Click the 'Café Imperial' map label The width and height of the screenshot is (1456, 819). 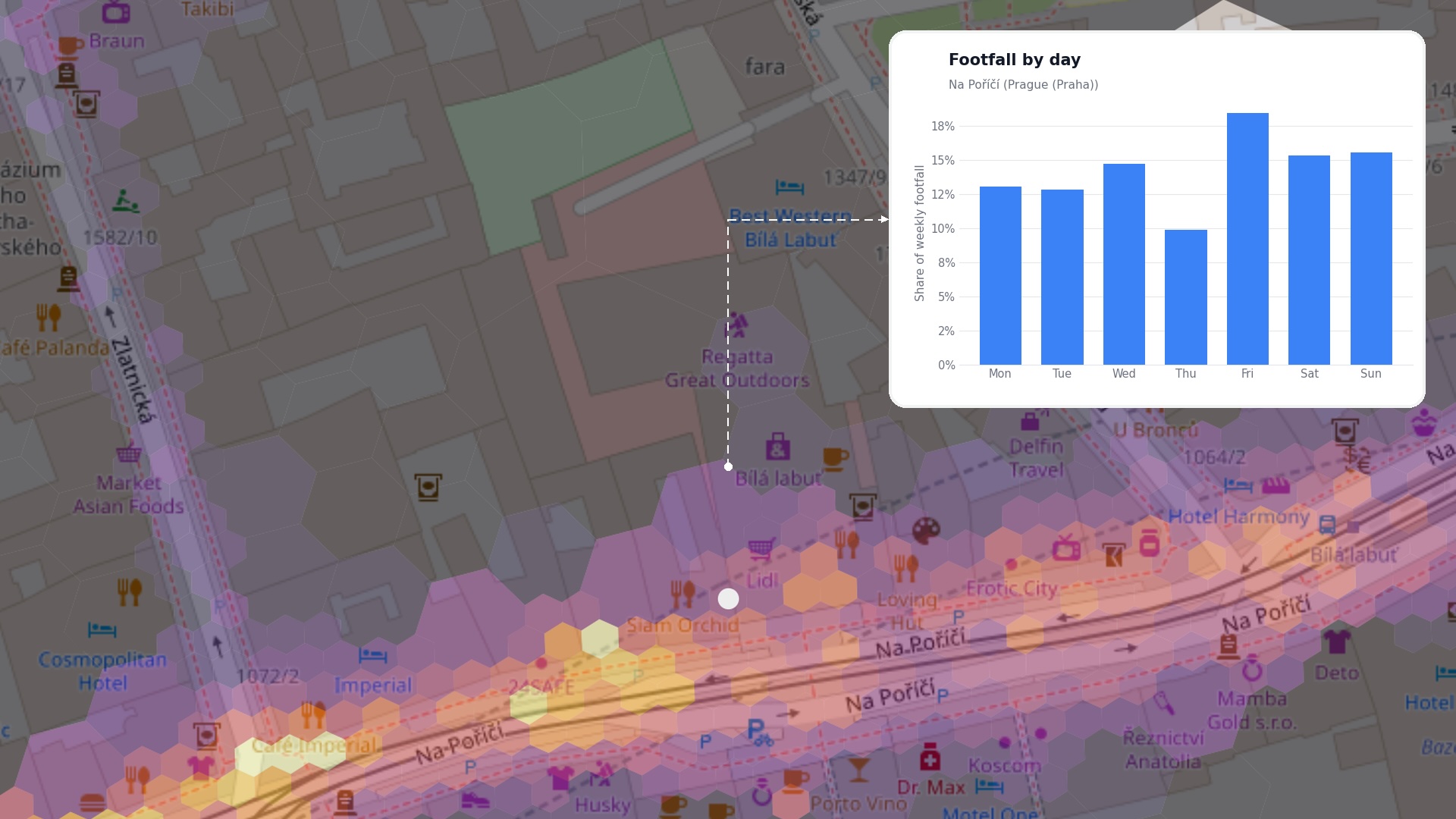point(314,745)
